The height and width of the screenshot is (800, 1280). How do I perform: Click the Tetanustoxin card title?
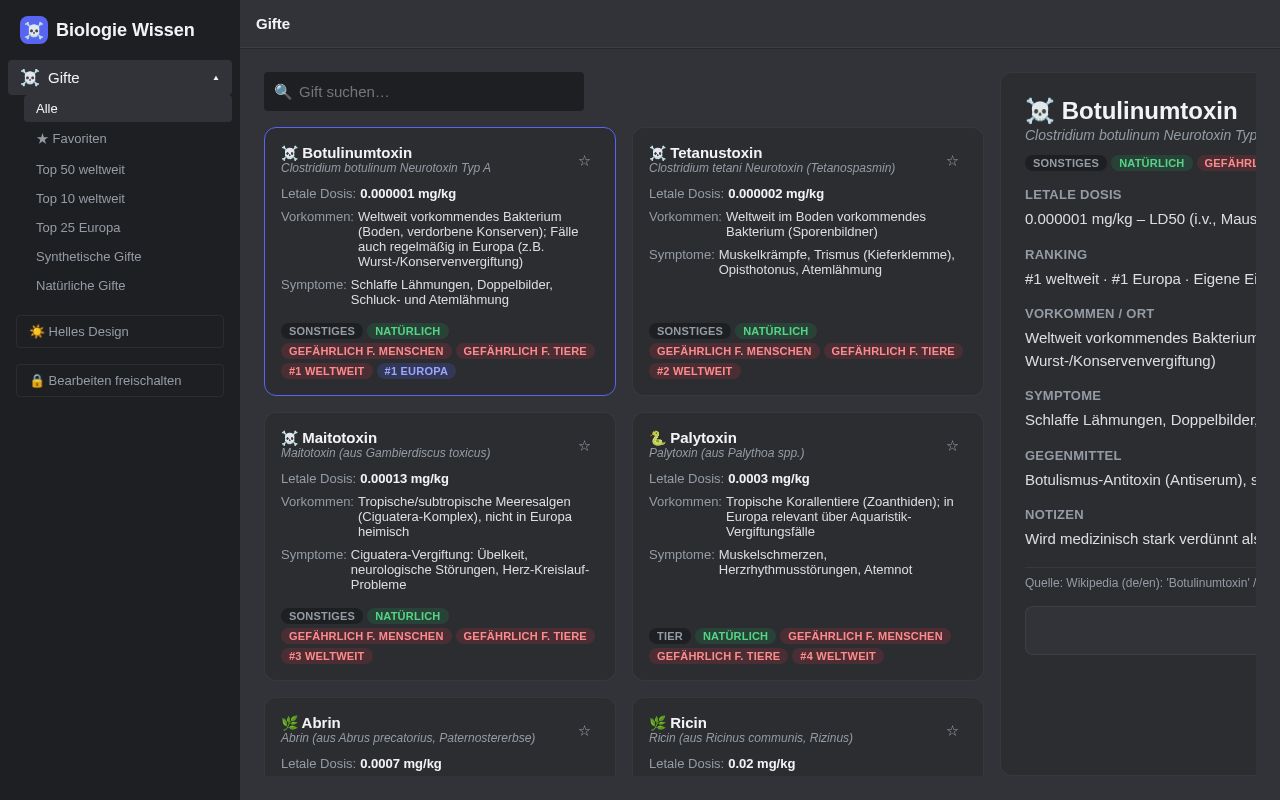pyautogui.click(x=716, y=153)
